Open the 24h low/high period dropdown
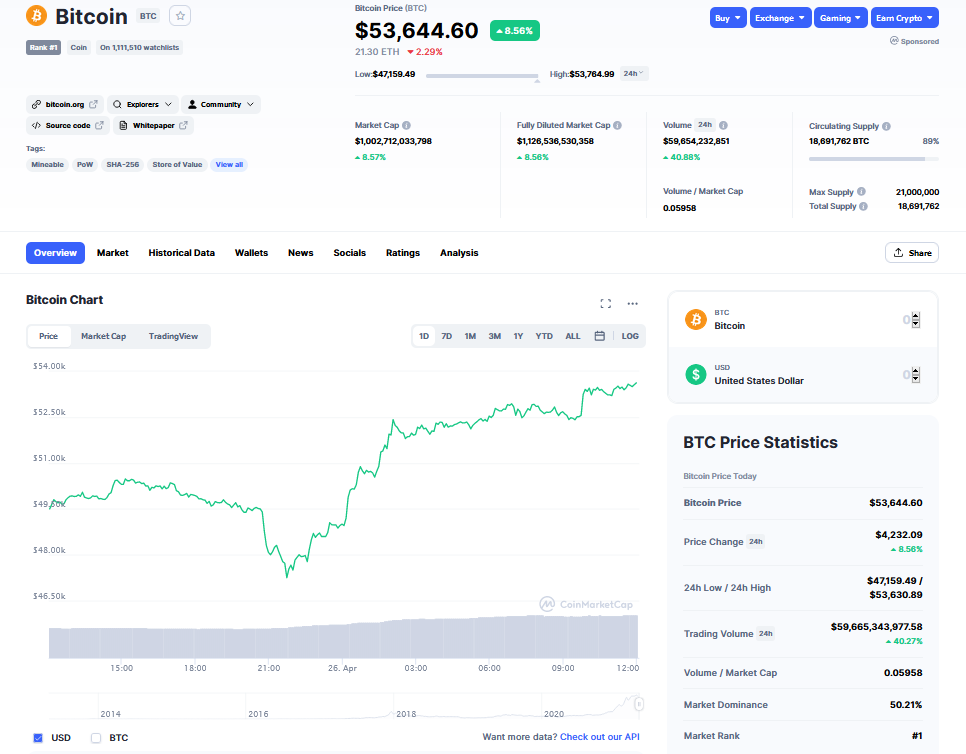The image size is (966, 754). point(633,73)
